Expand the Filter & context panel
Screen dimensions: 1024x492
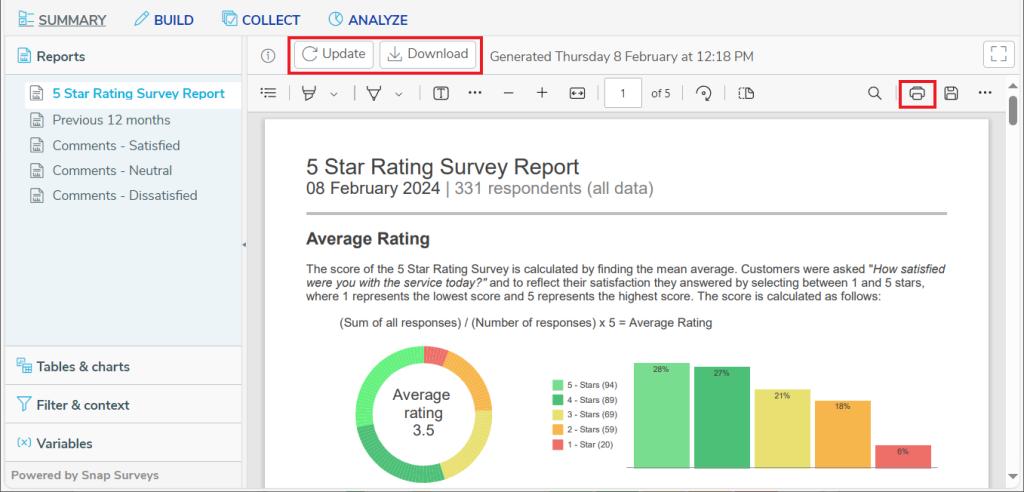(x=123, y=405)
